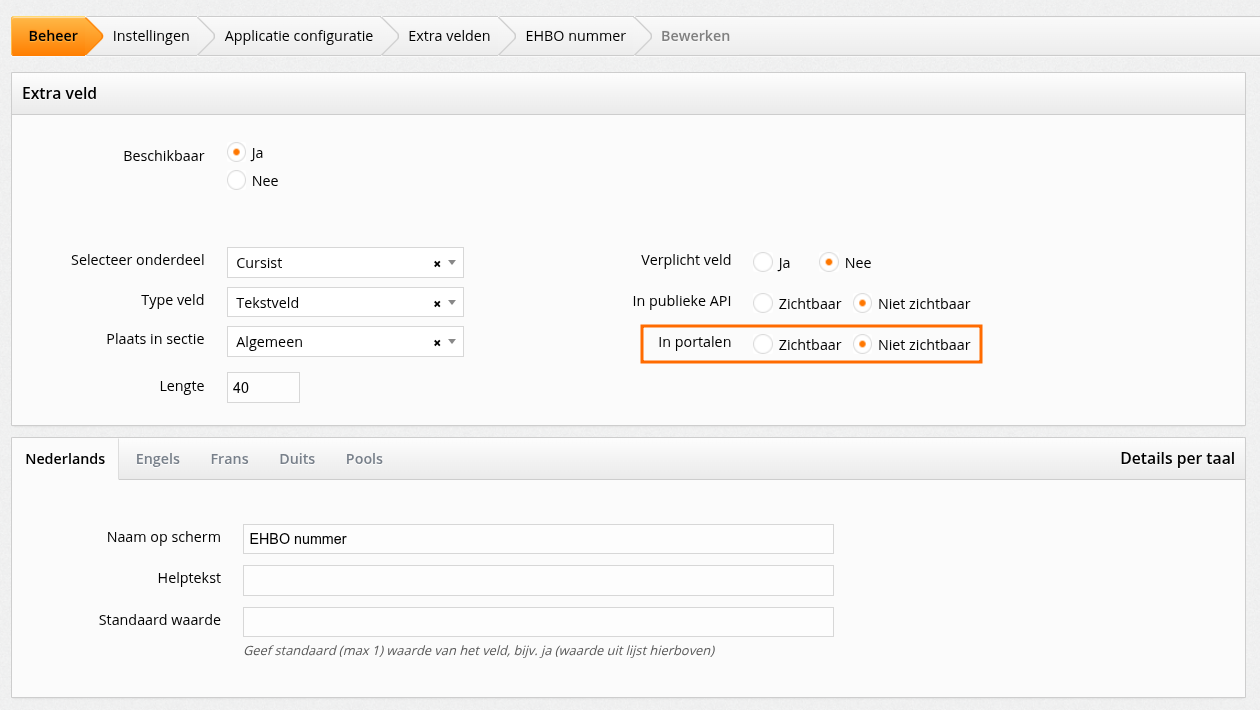Screen dimensions: 1260x710
Task: Switch to the Nederlands language tab
Action: (65, 459)
